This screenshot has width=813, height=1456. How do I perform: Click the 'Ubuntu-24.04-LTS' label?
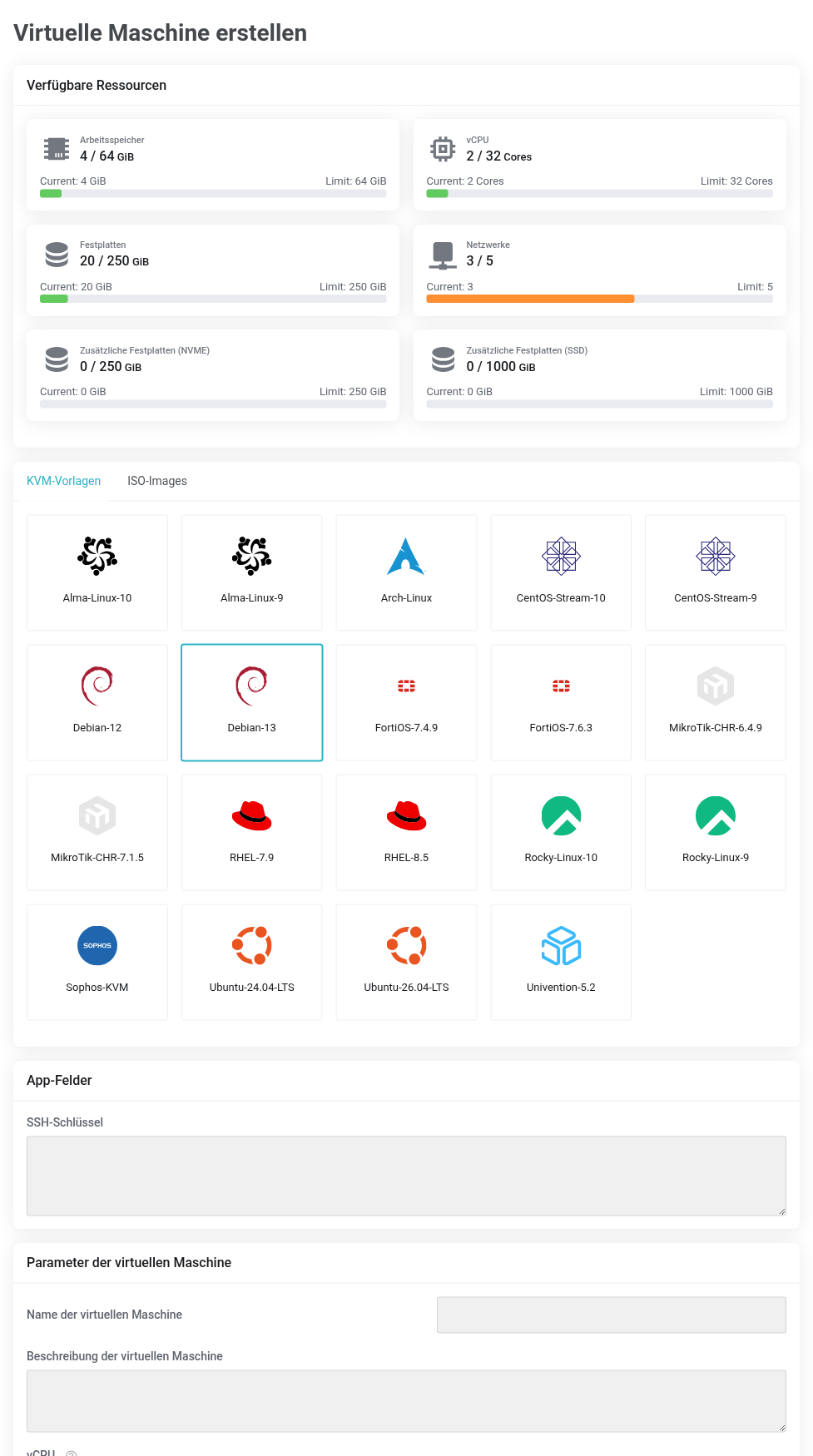(x=252, y=987)
